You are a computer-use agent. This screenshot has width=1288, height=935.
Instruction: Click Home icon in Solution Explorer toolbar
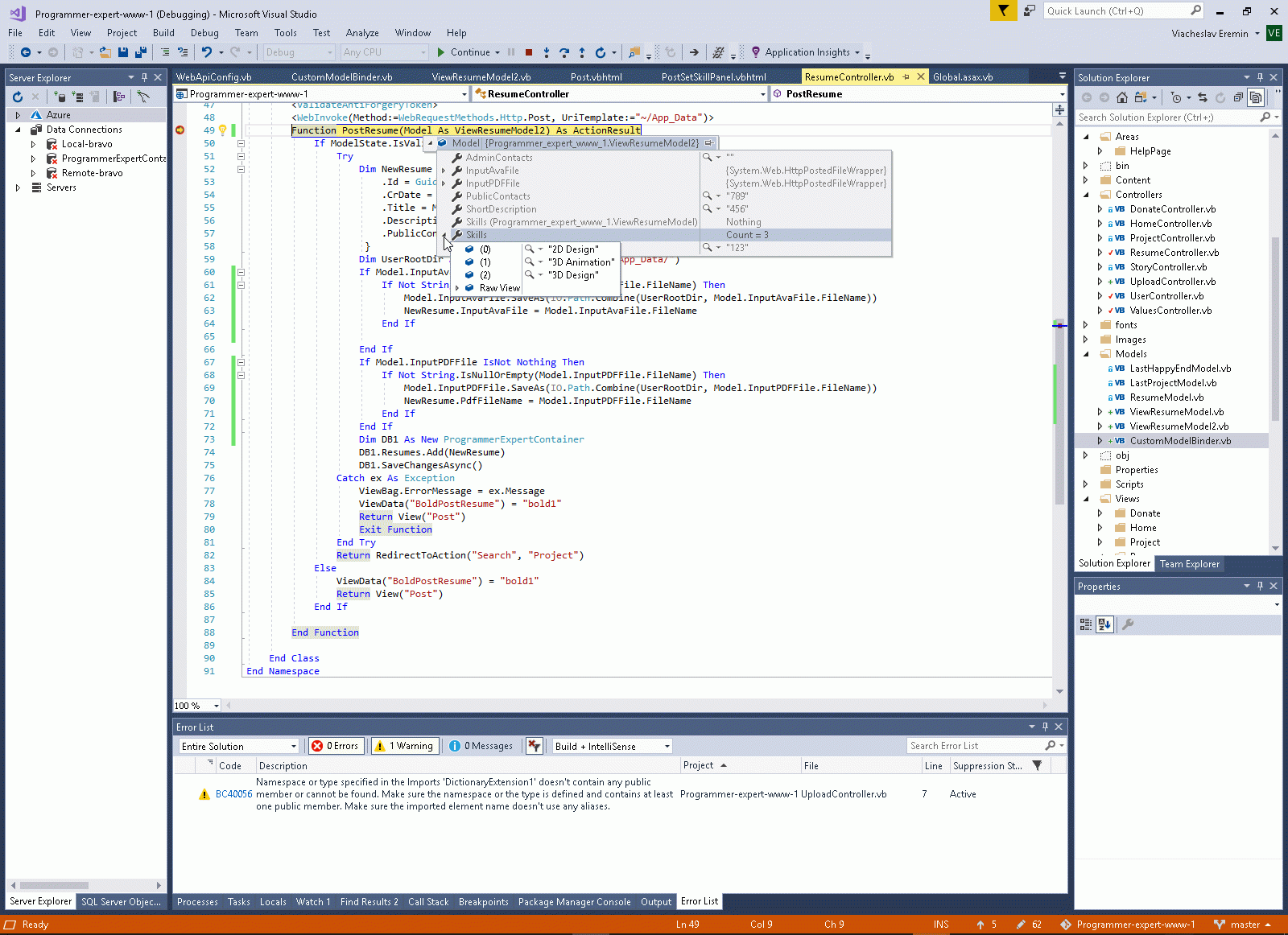coord(1122,97)
